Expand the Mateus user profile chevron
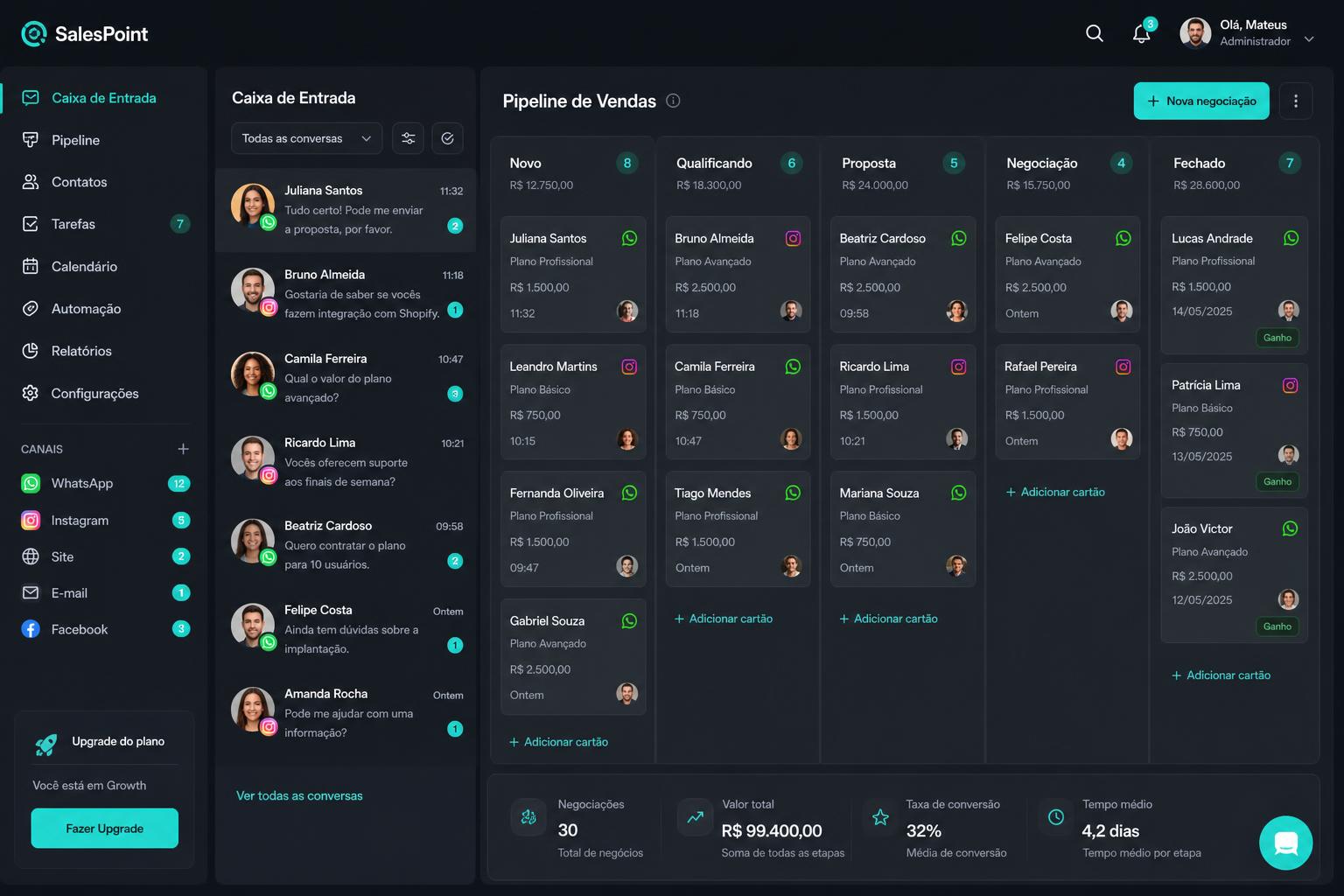 pyautogui.click(x=1309, y=39)
